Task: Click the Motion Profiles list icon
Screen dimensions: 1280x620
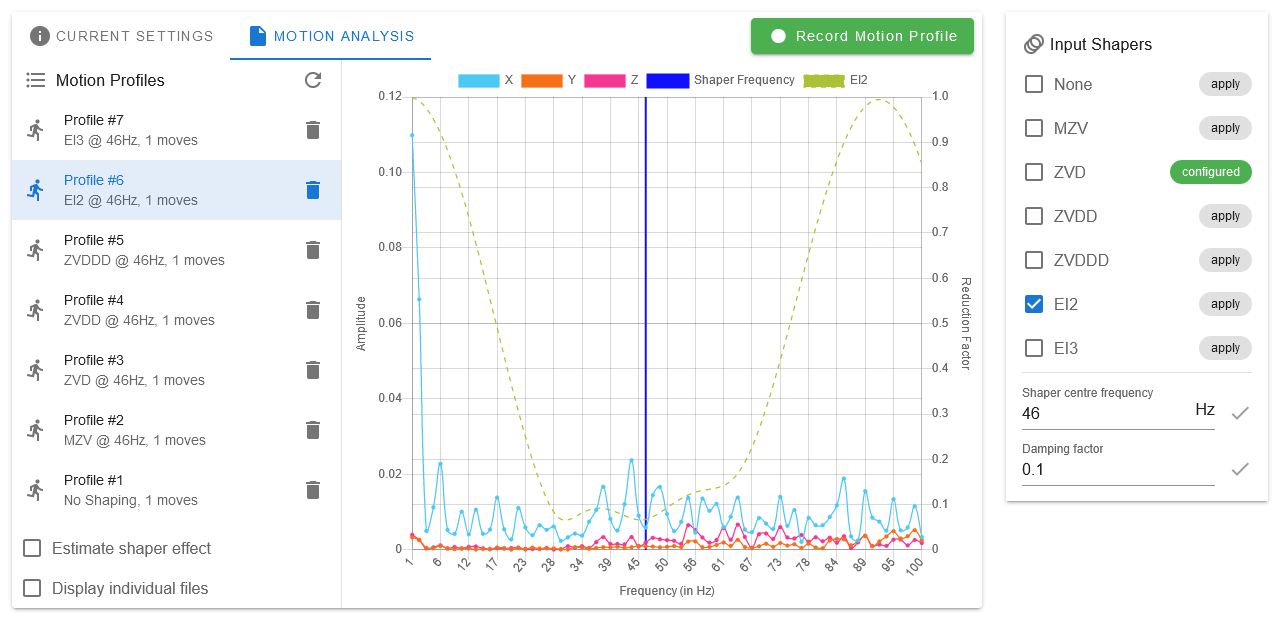Action: (x=36, y=80)
